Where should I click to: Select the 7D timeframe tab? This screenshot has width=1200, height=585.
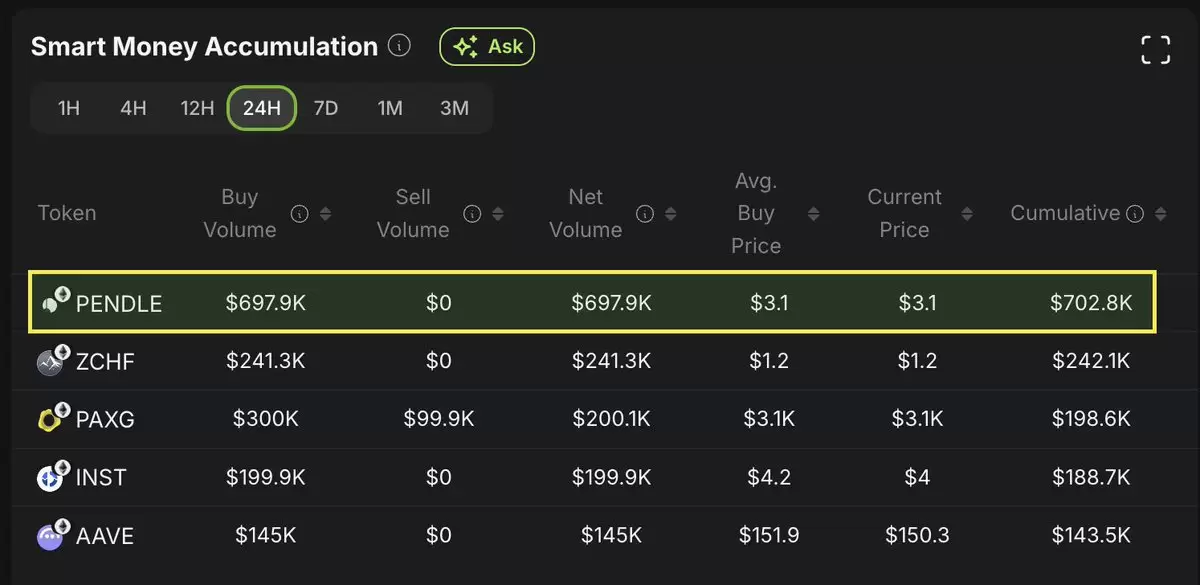click(x=326, y=108)
